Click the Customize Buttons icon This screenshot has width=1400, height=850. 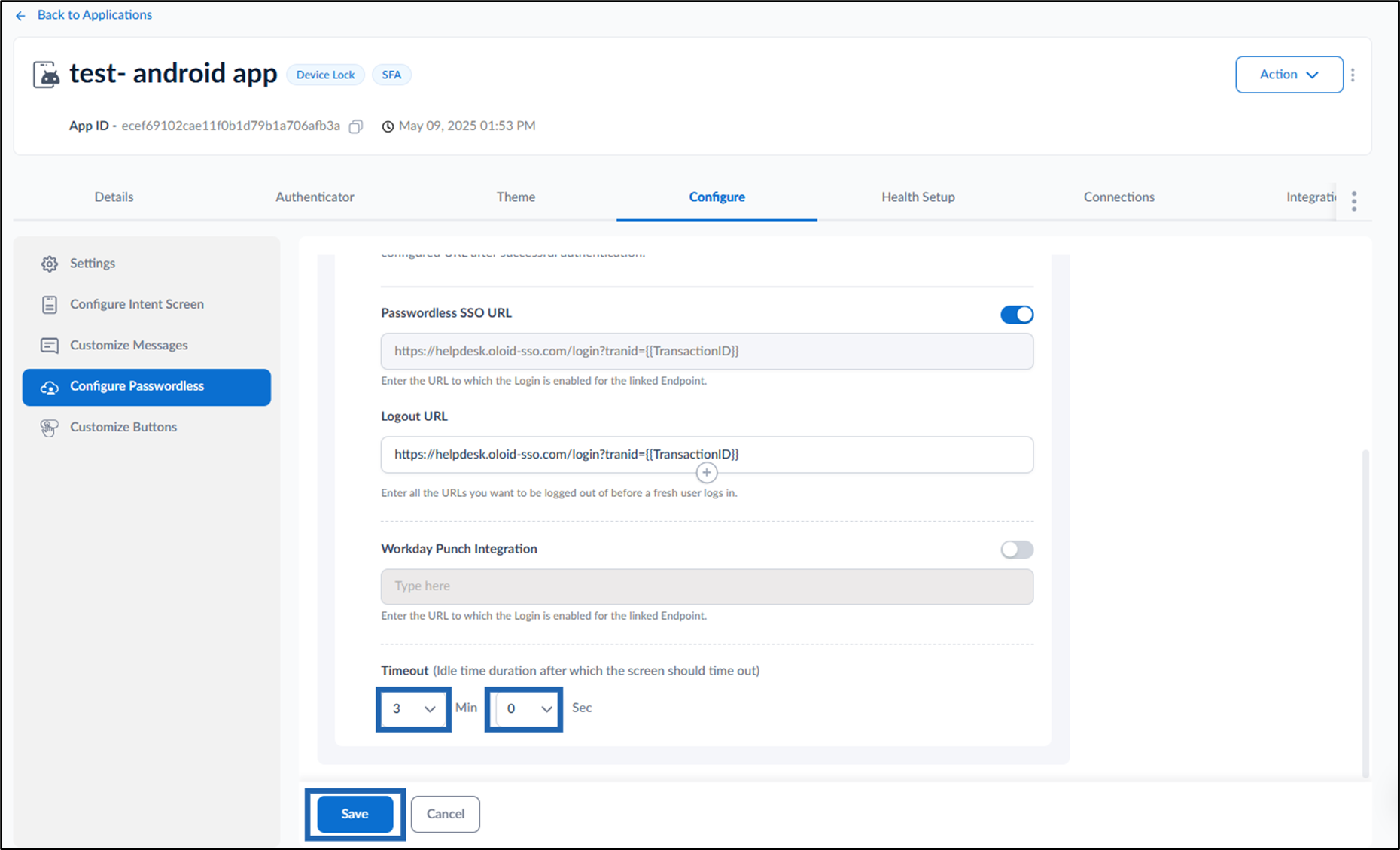coord(50,428)
